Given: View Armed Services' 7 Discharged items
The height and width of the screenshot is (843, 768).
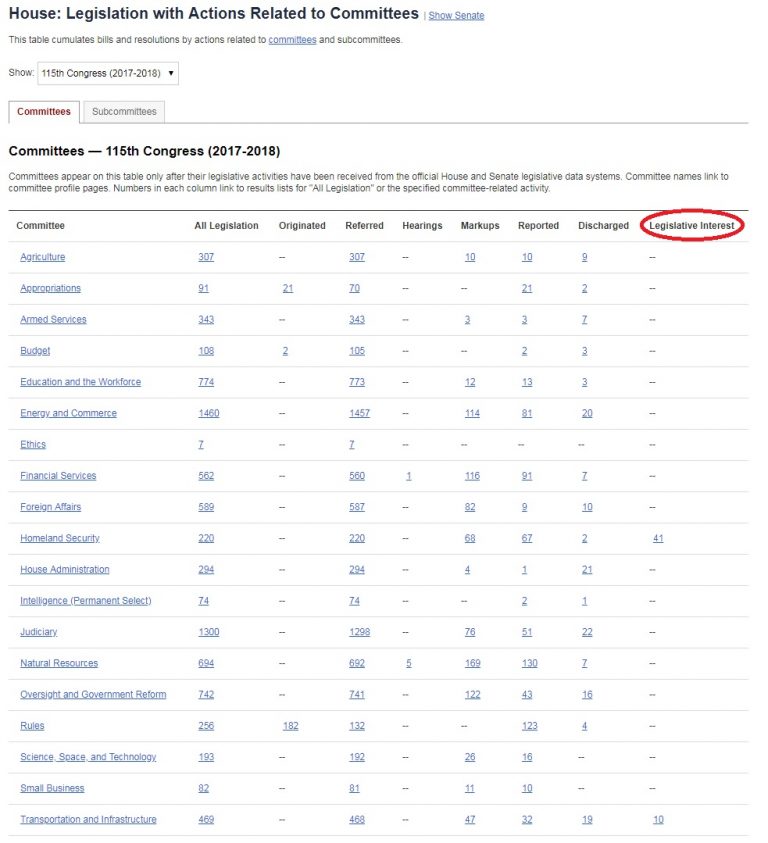Looking at the screenshot, I should (584, 319).
